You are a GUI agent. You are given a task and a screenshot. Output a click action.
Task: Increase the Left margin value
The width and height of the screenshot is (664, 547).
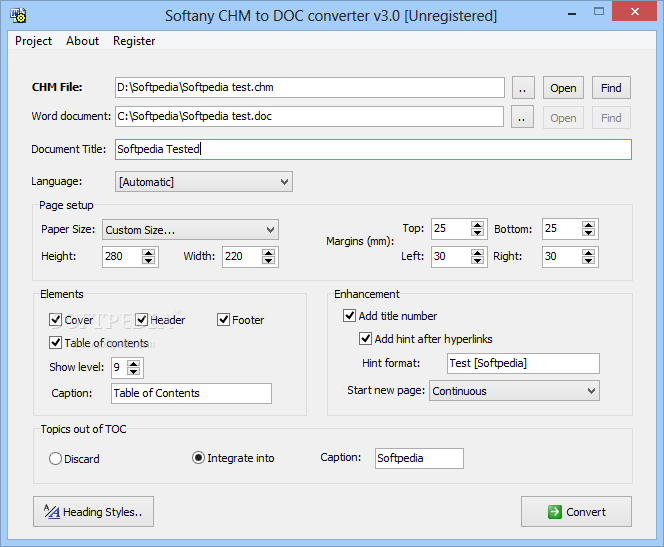(477, 253)
